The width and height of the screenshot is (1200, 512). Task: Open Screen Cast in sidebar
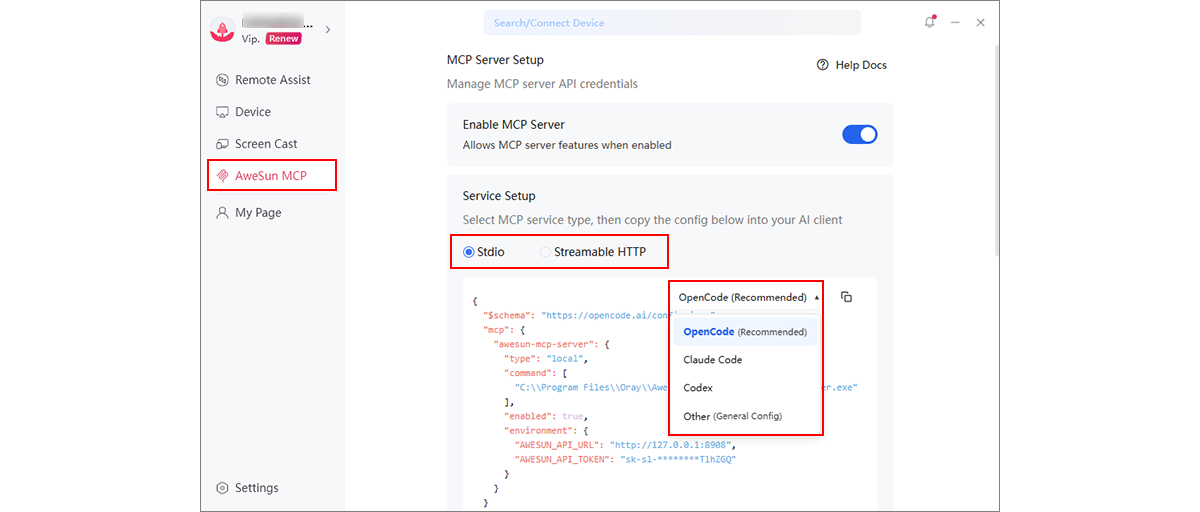[257, 144]
